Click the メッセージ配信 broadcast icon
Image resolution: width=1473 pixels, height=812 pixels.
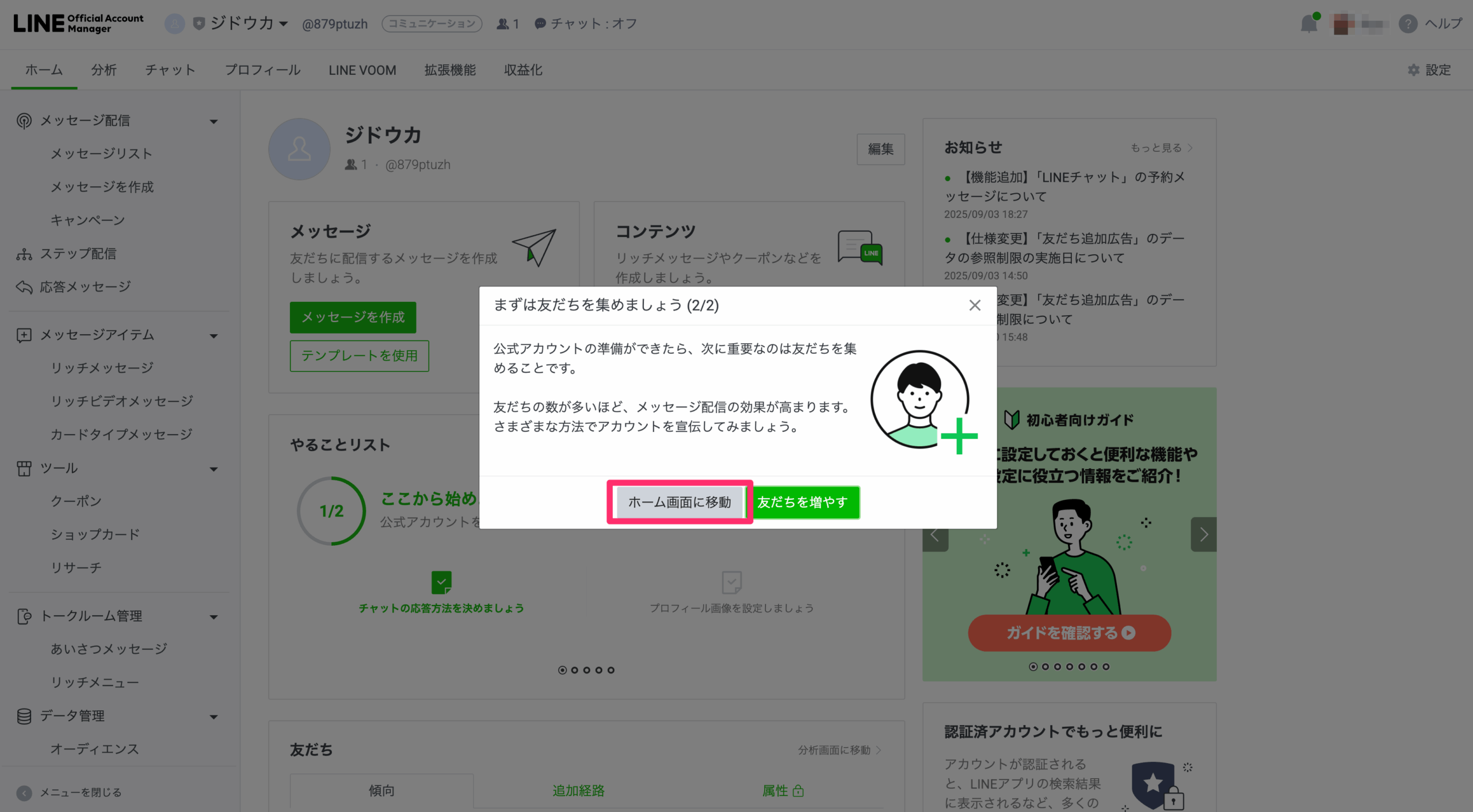click(x=24, y=121)
